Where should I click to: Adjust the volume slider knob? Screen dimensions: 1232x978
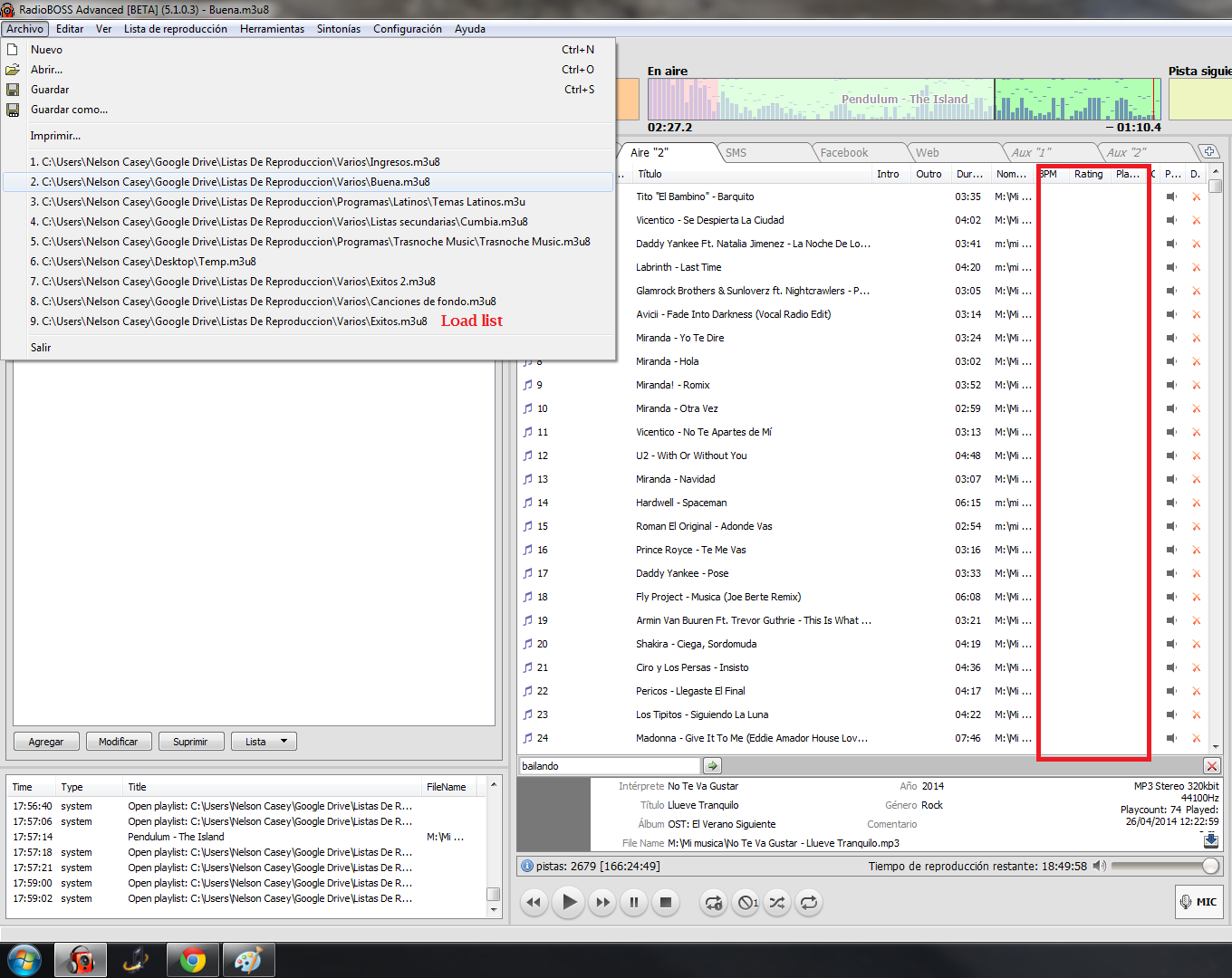tap(1210, 867)
